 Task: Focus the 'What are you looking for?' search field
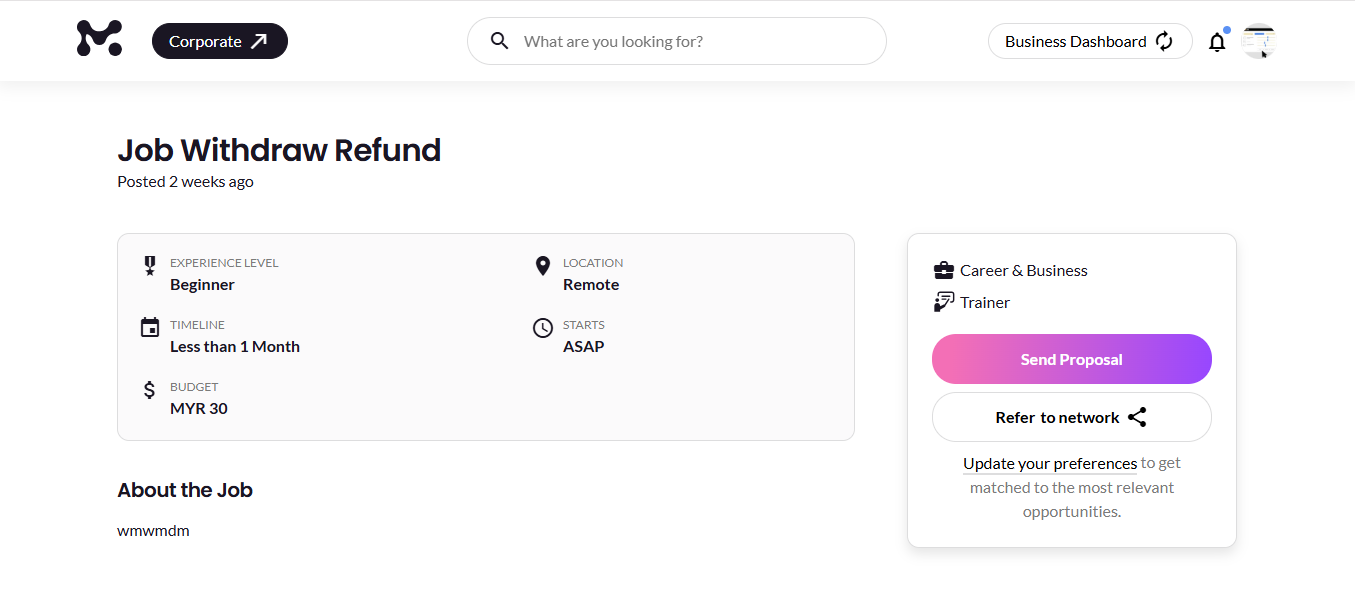[x=690, y=41]
